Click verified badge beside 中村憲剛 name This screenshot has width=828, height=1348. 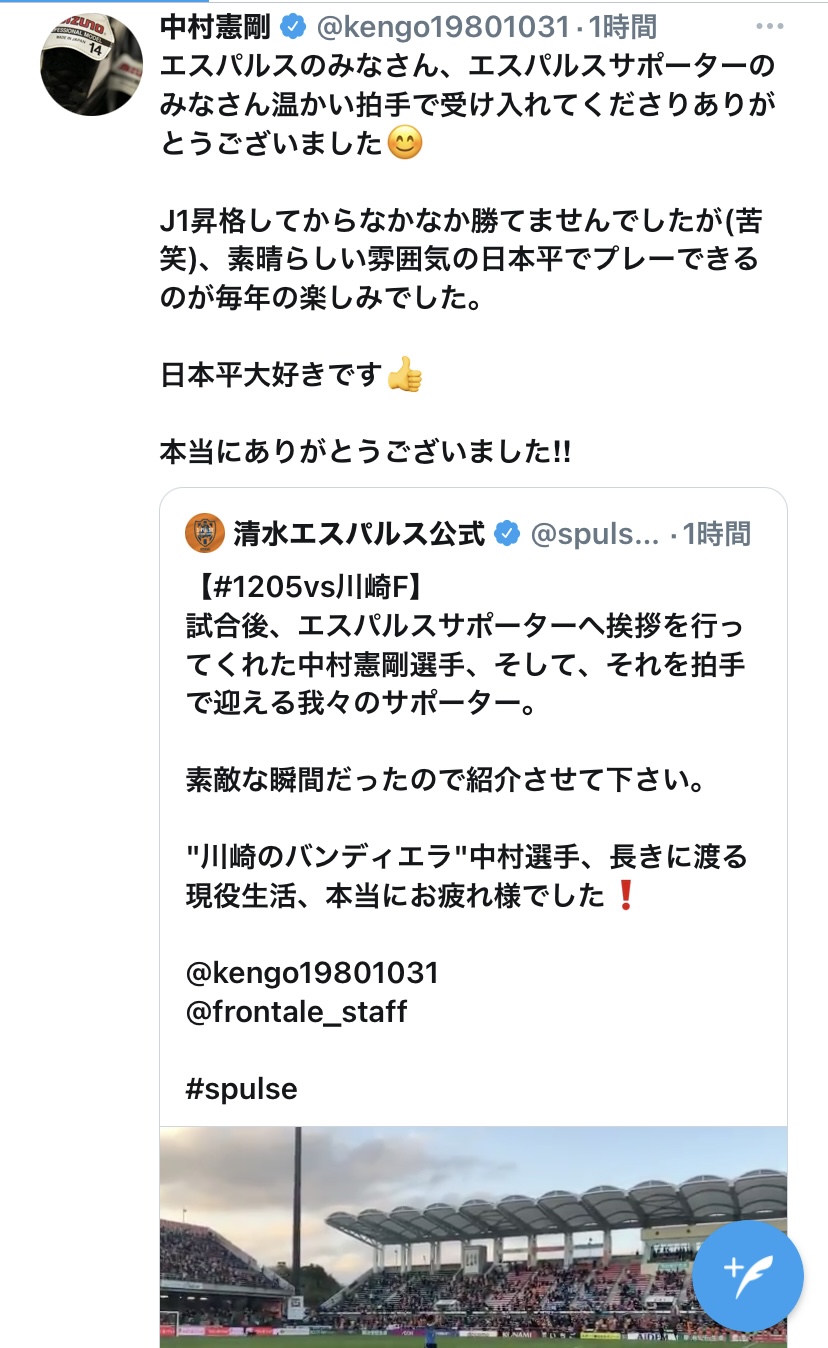tap(294, 27)
